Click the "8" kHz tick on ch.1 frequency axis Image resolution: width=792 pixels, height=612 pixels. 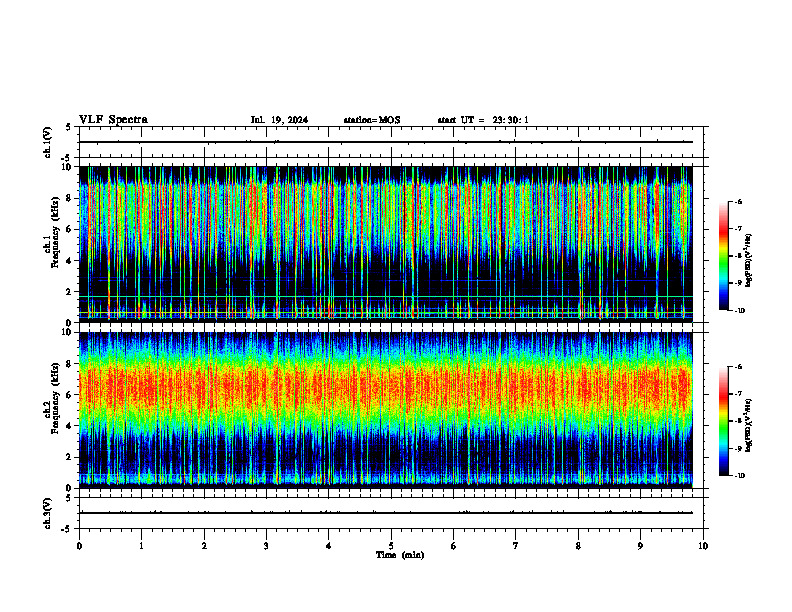click(x=71, y=198)
